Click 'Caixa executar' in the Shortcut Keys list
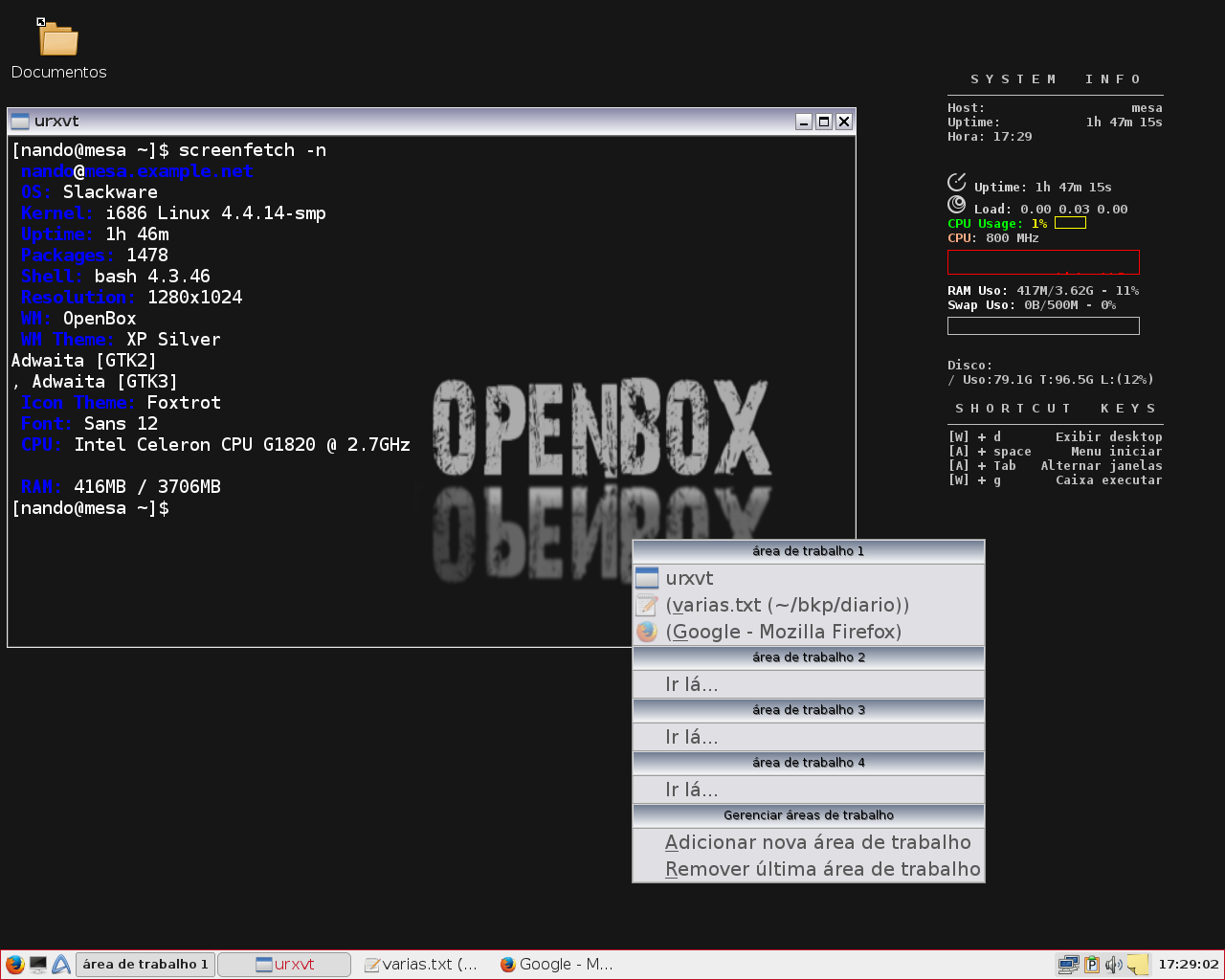This screenshot has width=1225, height=980. (x=1108, y=480)
